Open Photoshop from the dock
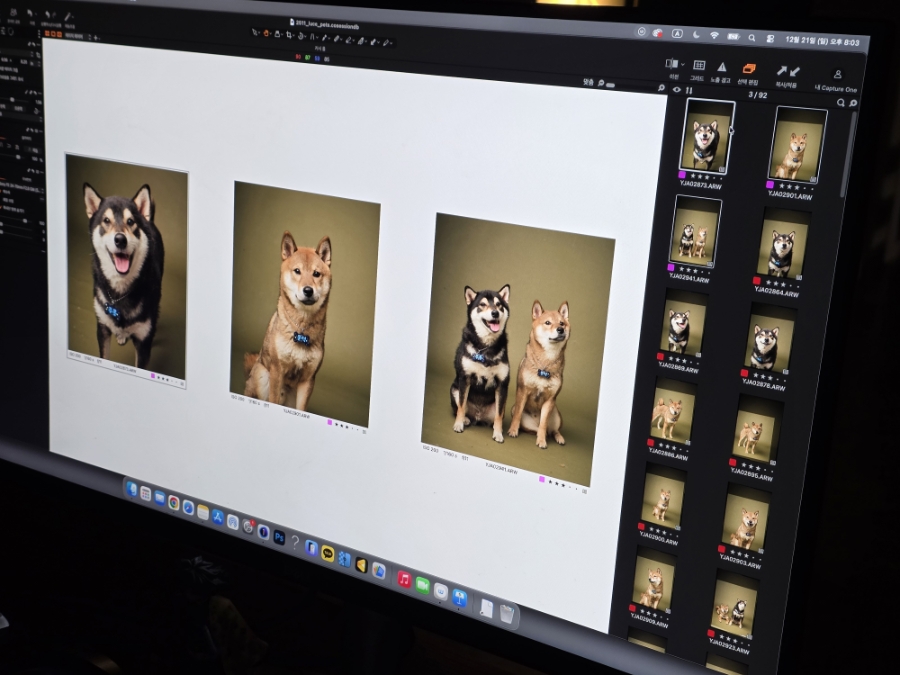The width and height of the screenshot is (900, 675). pos(279,537)
